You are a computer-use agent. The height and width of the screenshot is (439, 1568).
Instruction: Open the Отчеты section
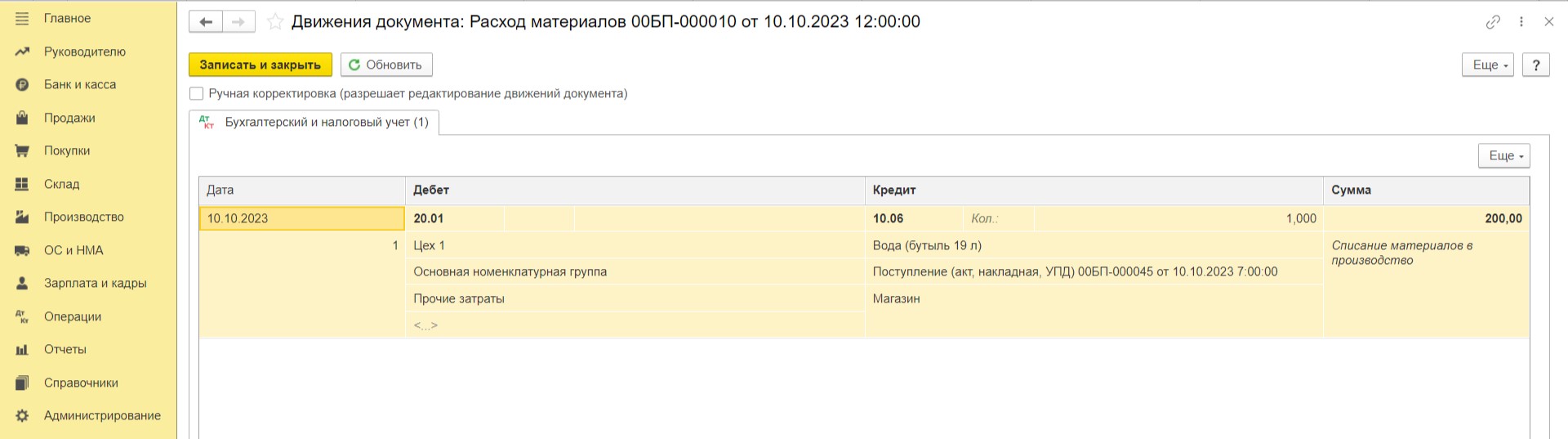(x=65, y=349)
